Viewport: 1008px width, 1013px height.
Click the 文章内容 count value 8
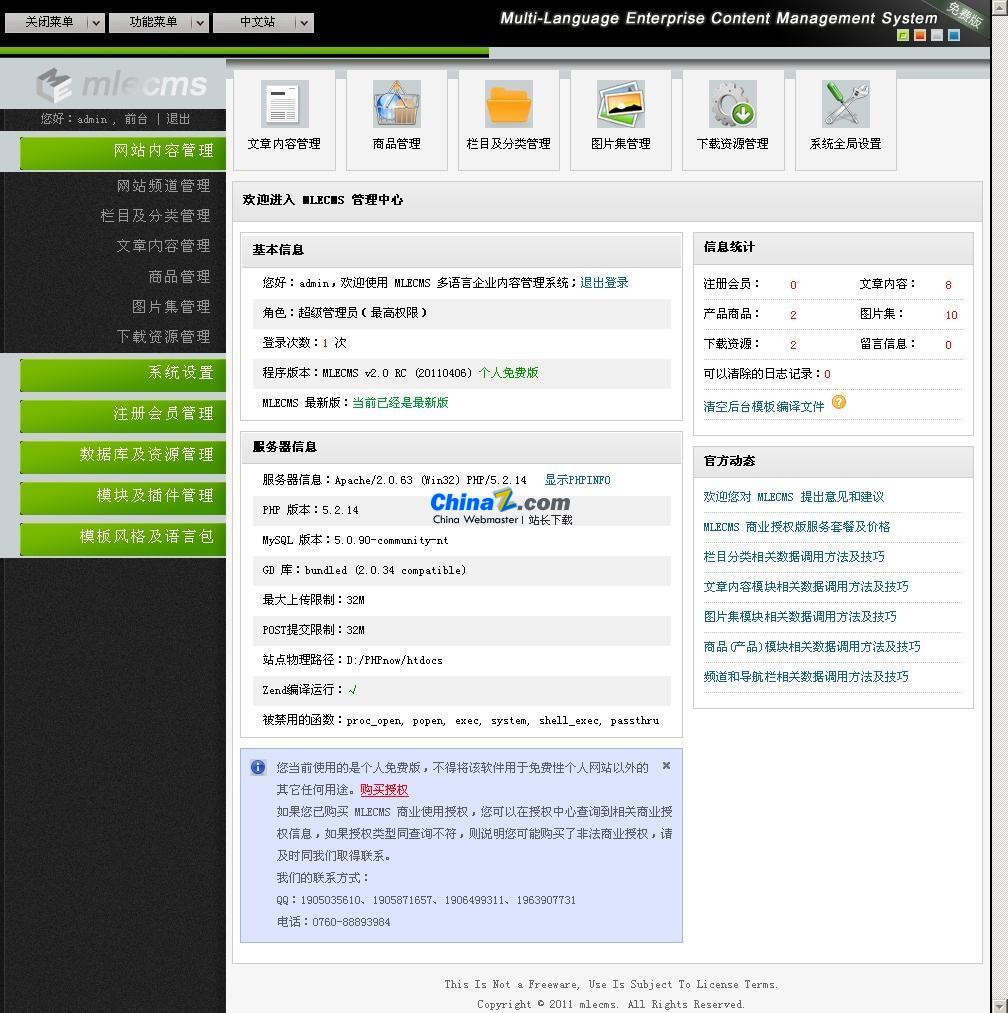948,285
